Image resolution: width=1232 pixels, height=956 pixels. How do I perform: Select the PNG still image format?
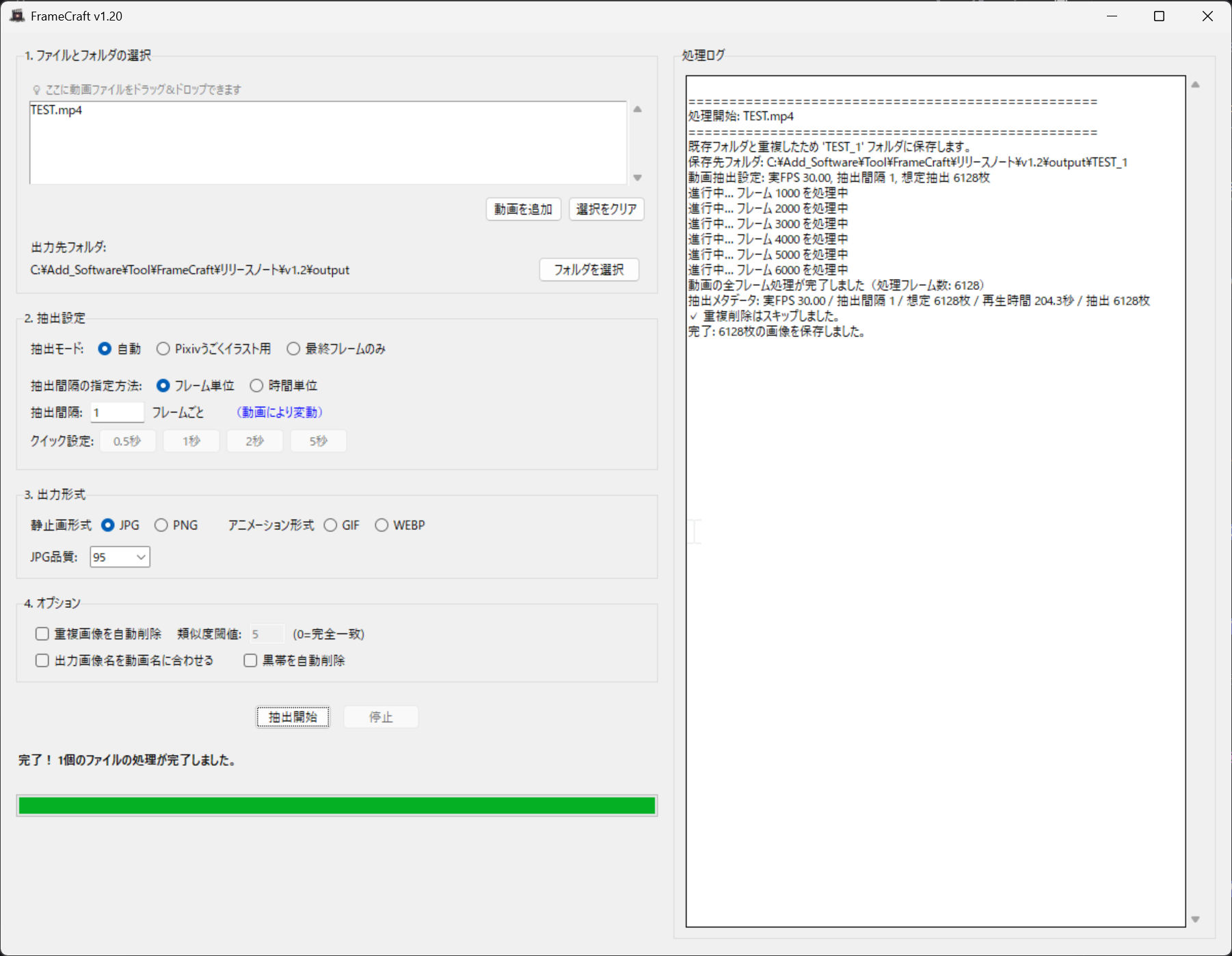(161, 525)
